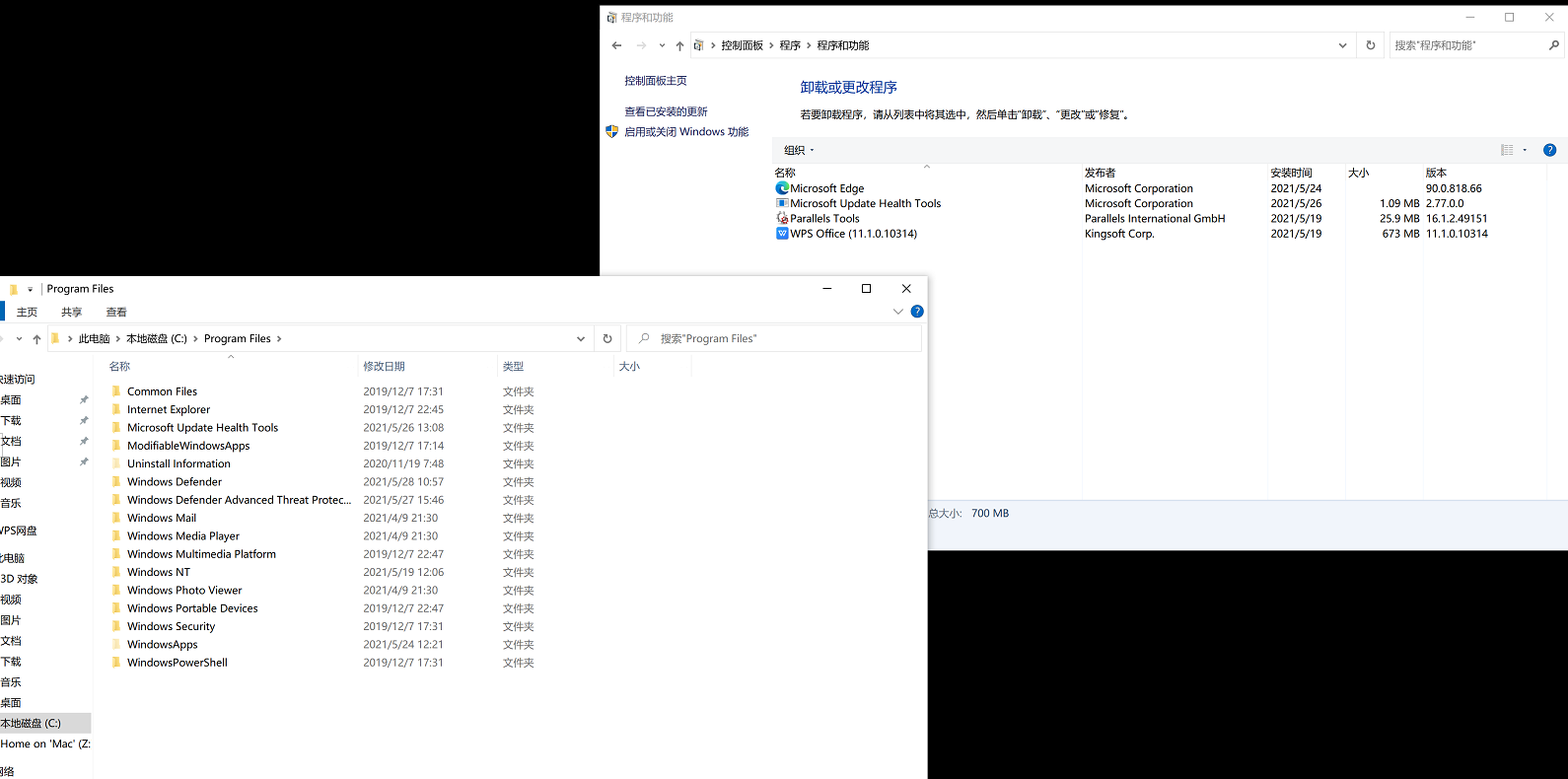Click the Microsoft Update Health Tools program icon
This screenshot has height=779, width=1568.
tap(782, 203)
